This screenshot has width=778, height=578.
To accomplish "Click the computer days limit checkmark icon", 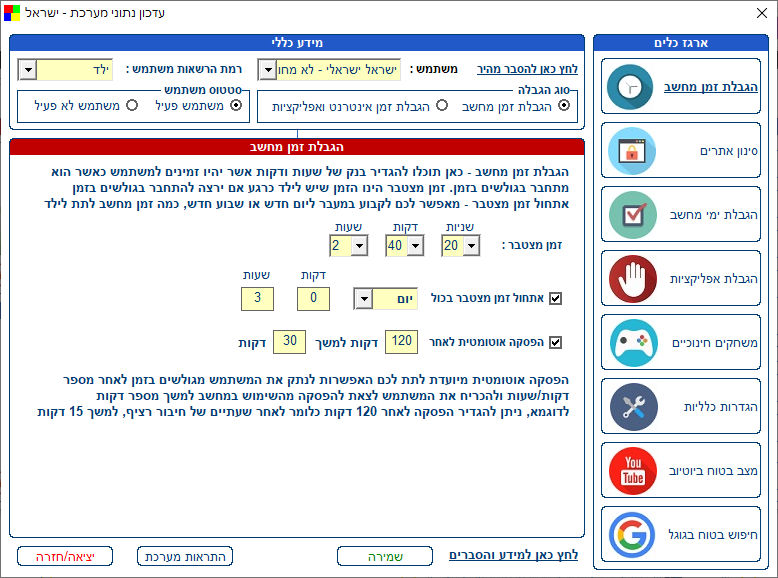I will click(633, 215).
